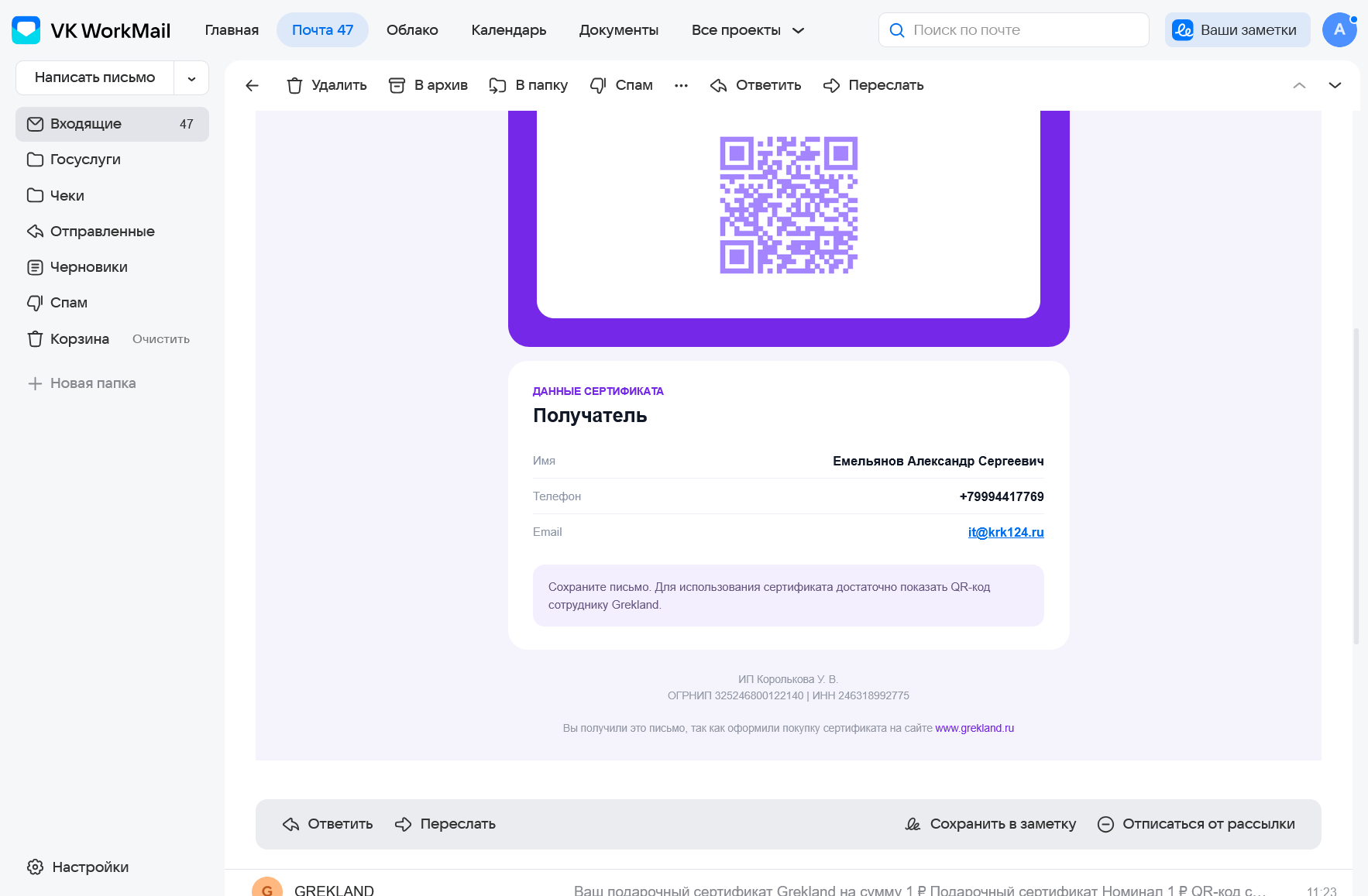The height and width of the screenshot is (896, 1368).
Task: Click the vertical scrollbar of the email
Action: tap(1356, 486)
